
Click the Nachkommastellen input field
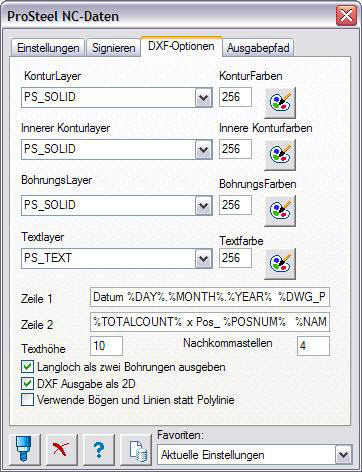313,346
